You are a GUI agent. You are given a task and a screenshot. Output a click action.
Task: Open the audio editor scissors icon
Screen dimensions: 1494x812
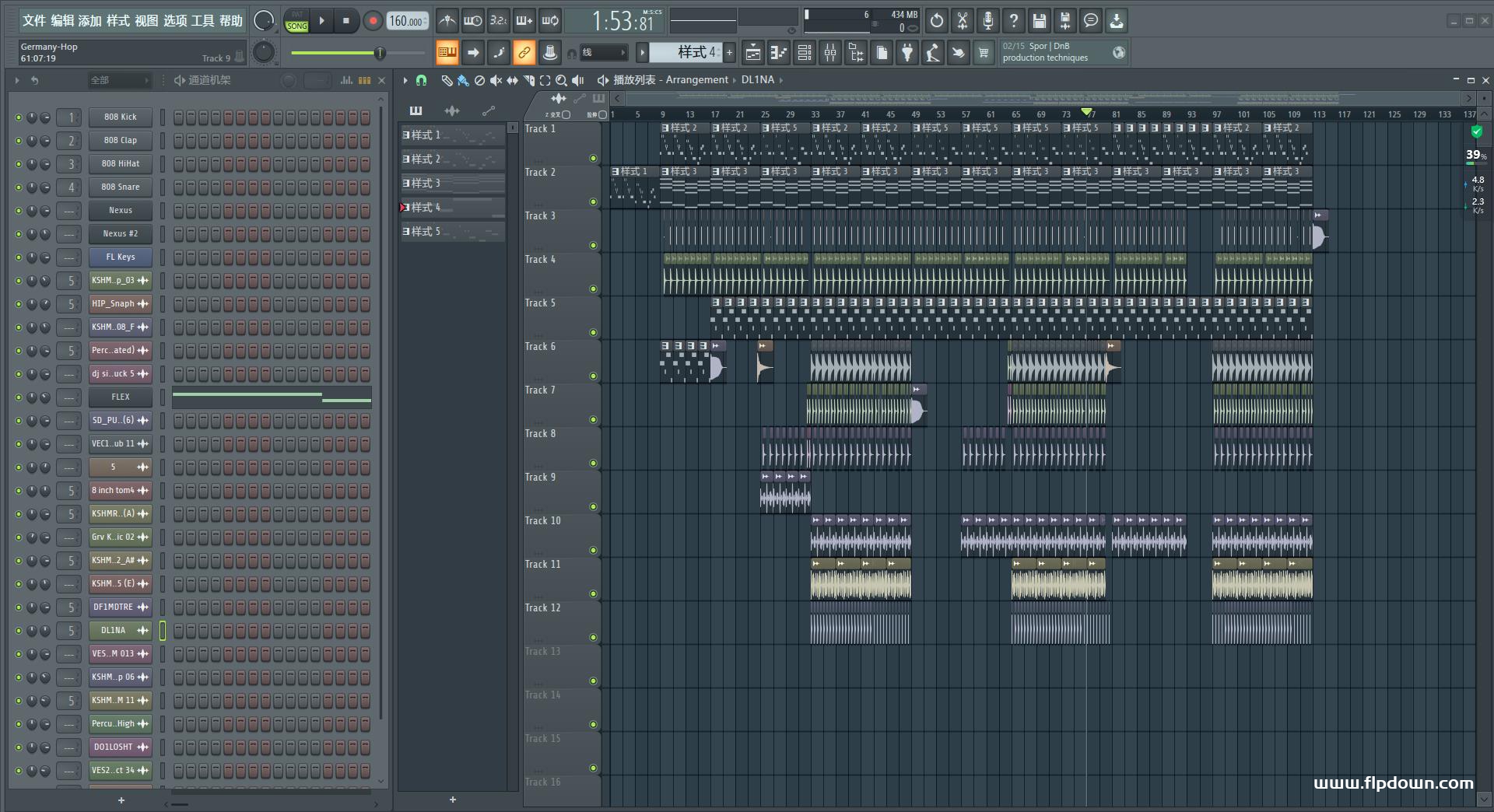tap(963, 21)
